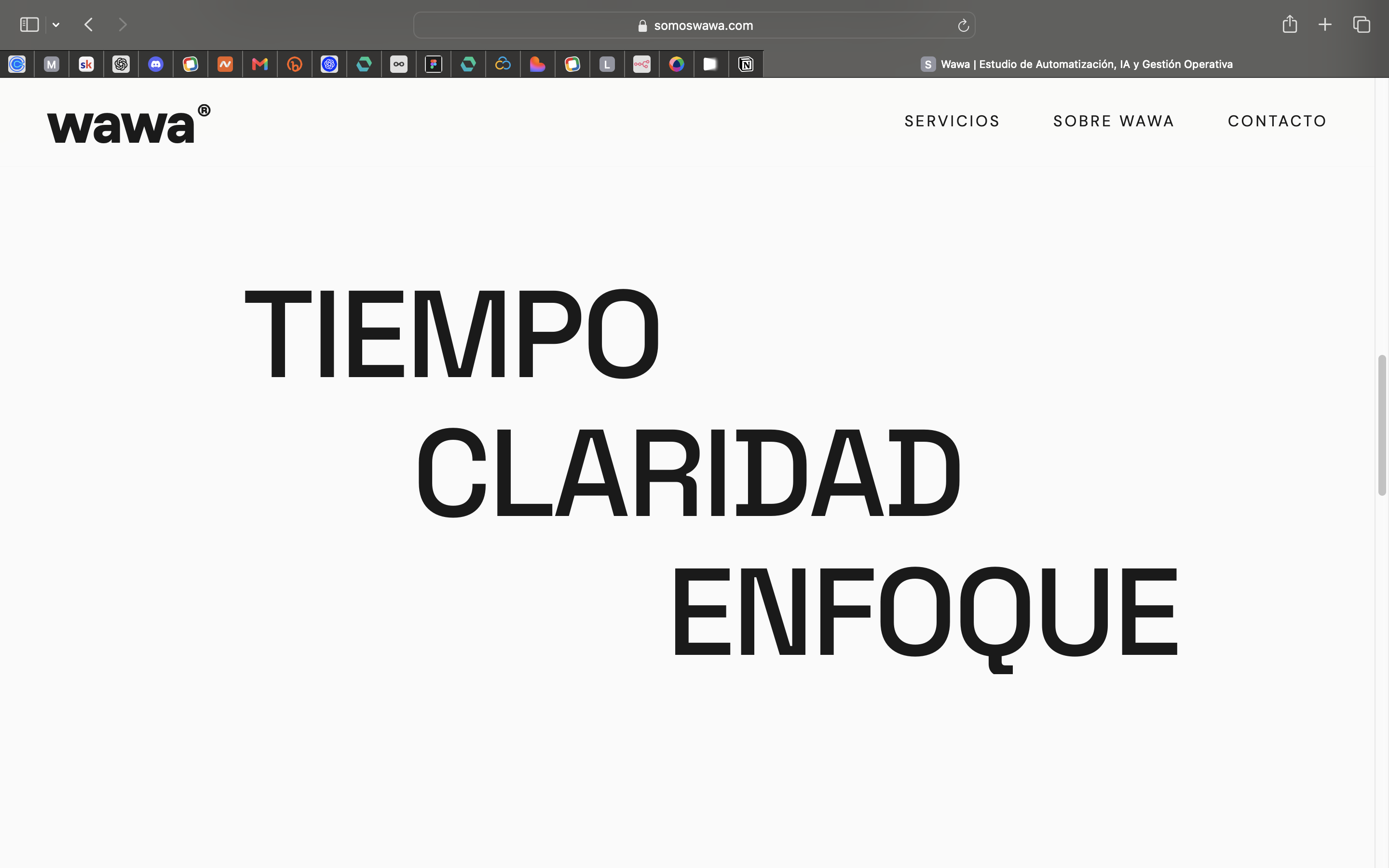The width and height of the screenshot is (1389, 868).
Task: Open the Lovable heart pinned tab
Action: pyautogui.click(x=537, y=64)
